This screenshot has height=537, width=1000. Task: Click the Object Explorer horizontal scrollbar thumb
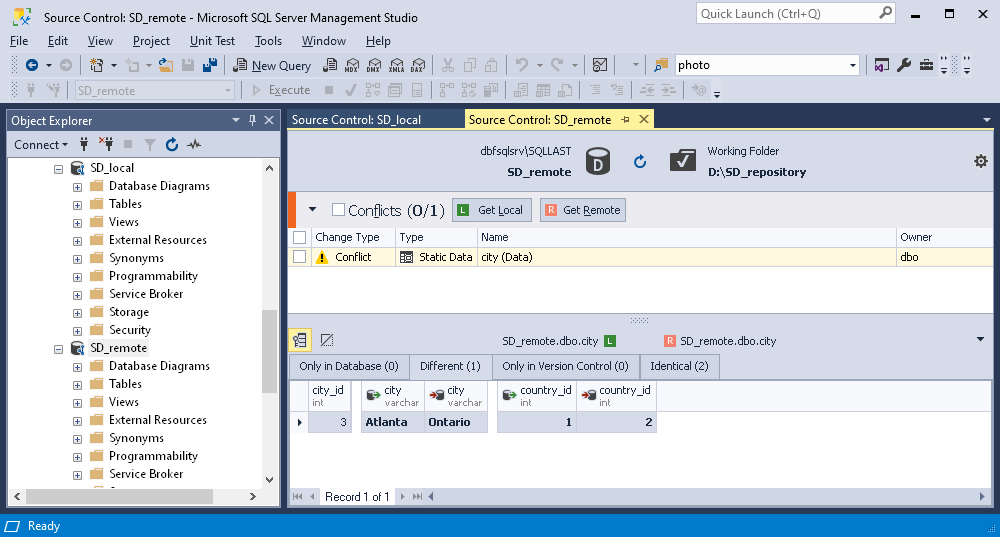point(119,496)
